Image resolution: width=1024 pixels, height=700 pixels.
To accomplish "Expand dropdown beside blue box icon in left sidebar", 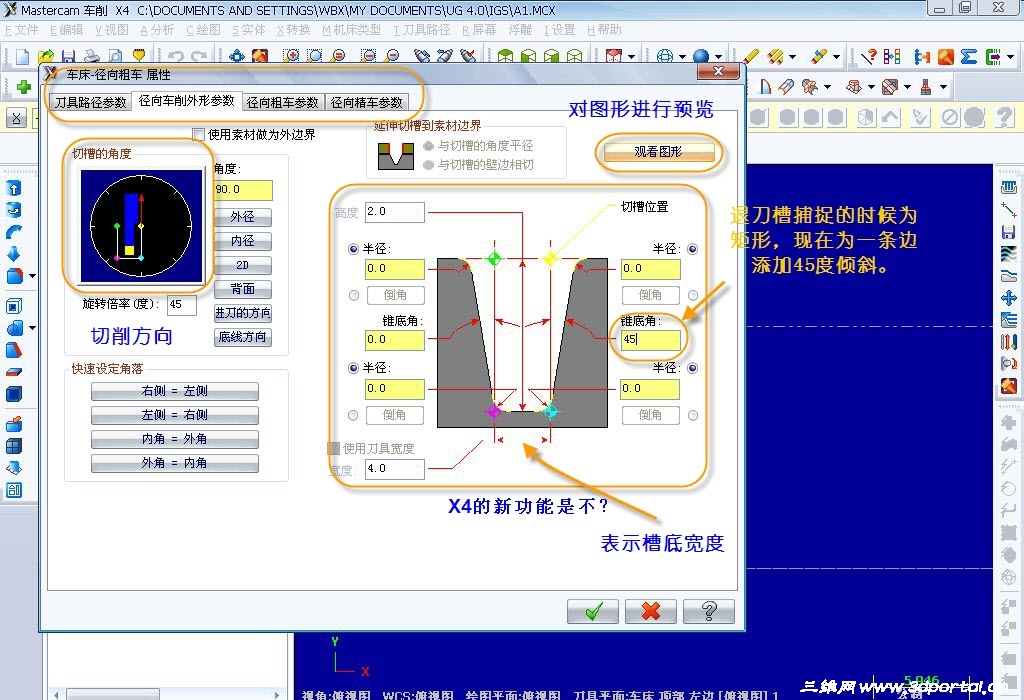I will coord(32,276).
